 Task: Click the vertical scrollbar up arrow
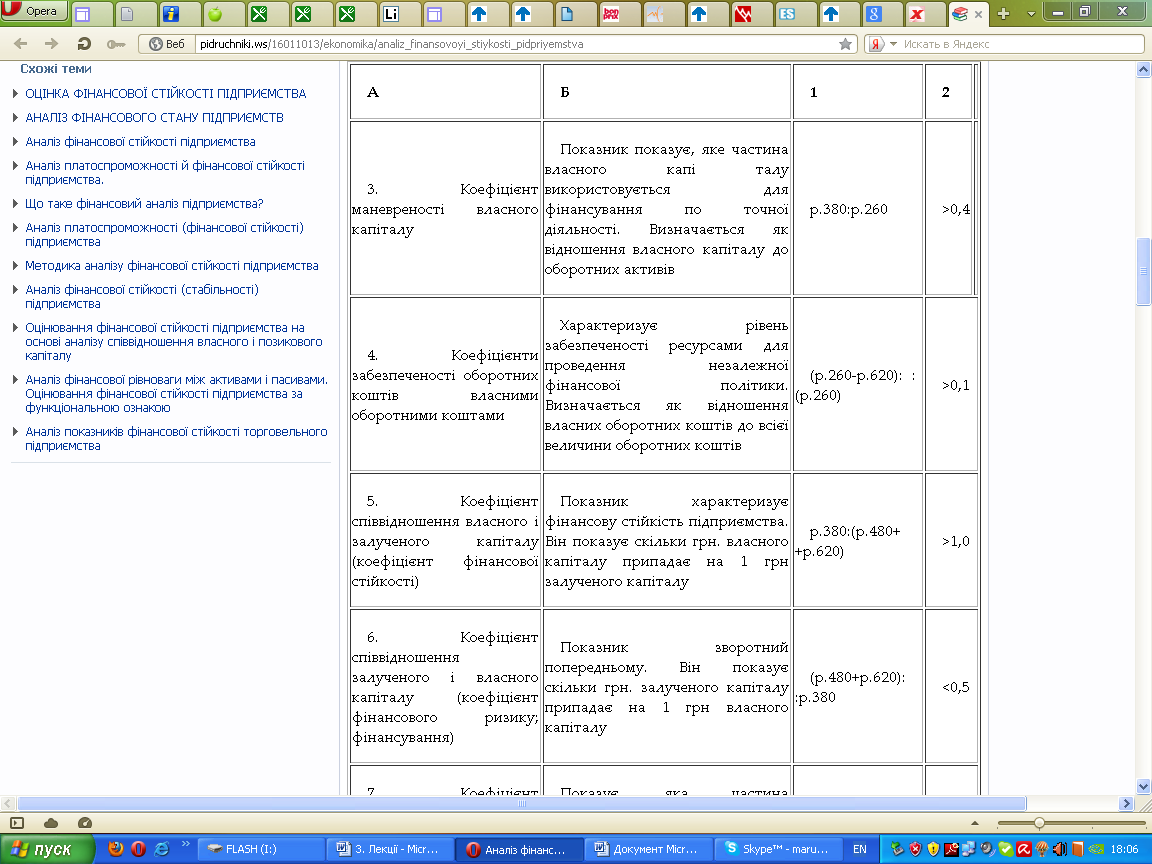click(x=1143, y=70)
